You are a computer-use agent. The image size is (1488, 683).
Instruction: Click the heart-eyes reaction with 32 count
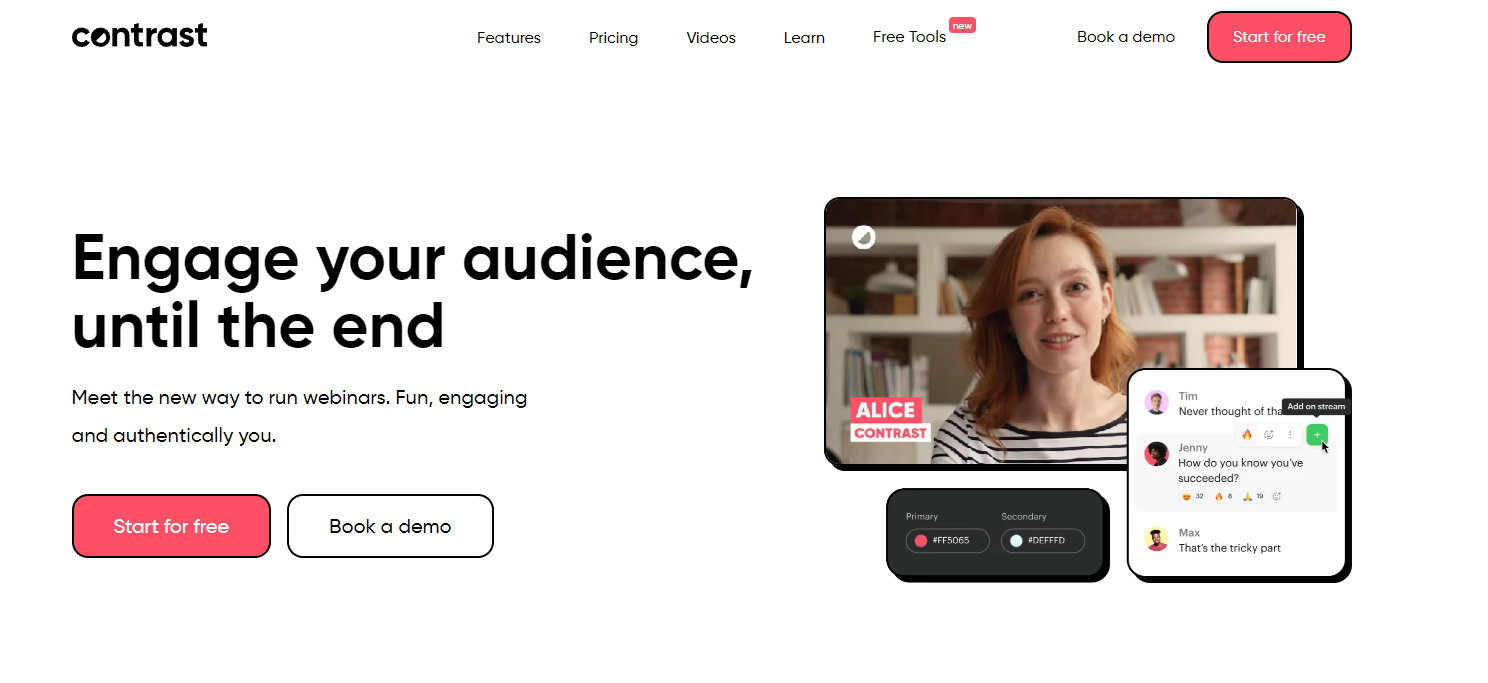[1193, 496]
